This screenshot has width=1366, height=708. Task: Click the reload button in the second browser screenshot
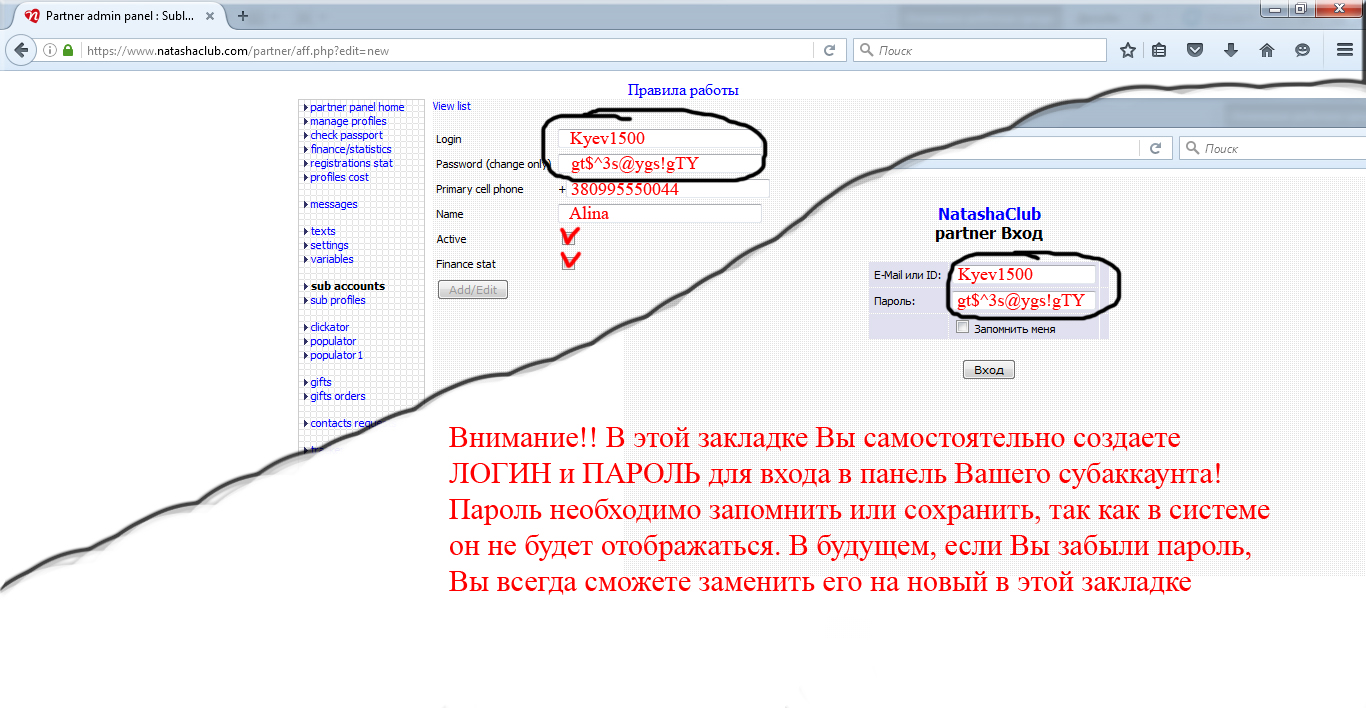[x=1155, y=148]
